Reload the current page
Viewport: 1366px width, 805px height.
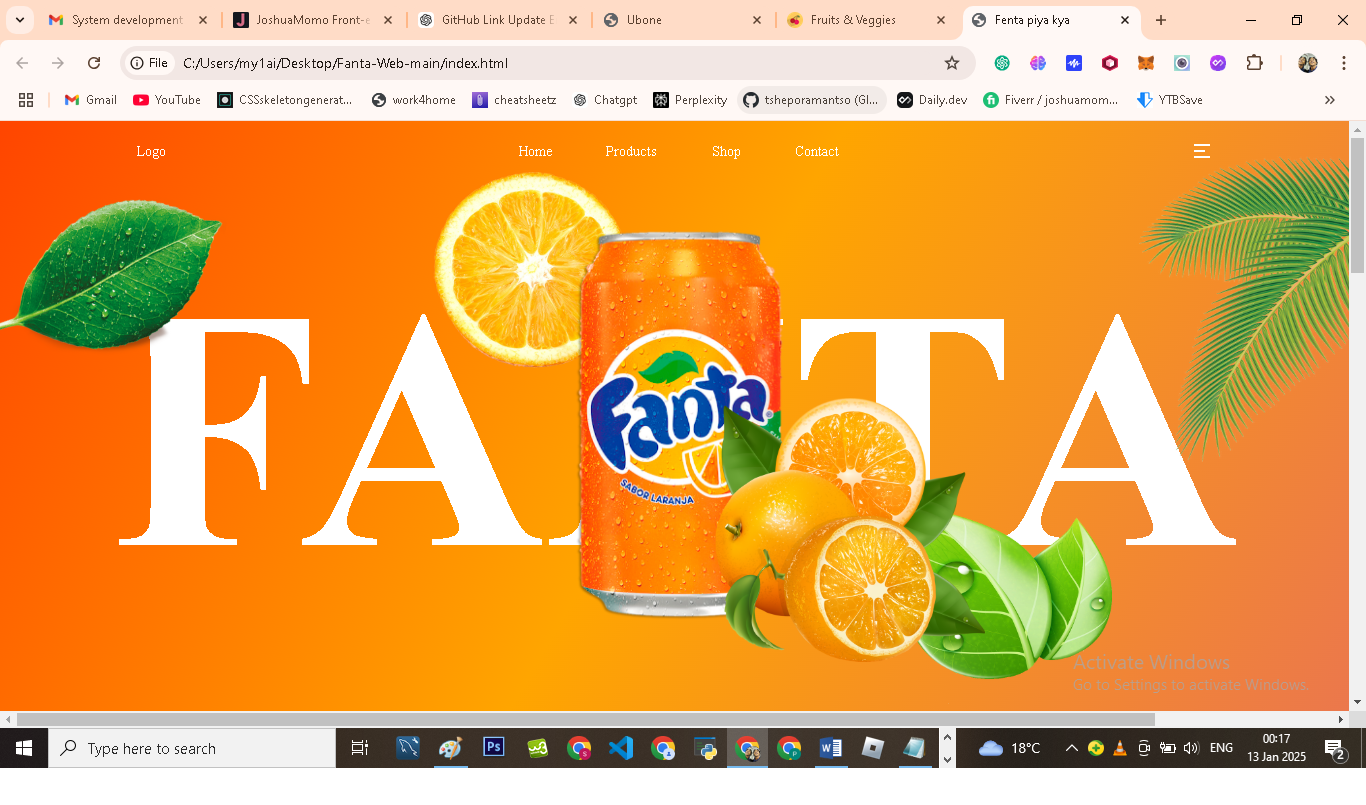coord(94,63)
